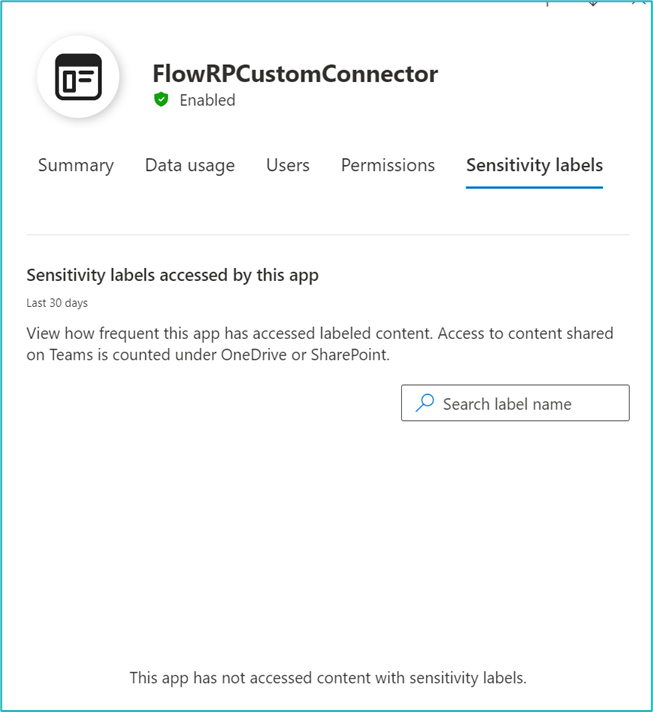Click the no sensitivity labels accessed message
Viewport: 653px width, 712px height.
tap(328, 678)
